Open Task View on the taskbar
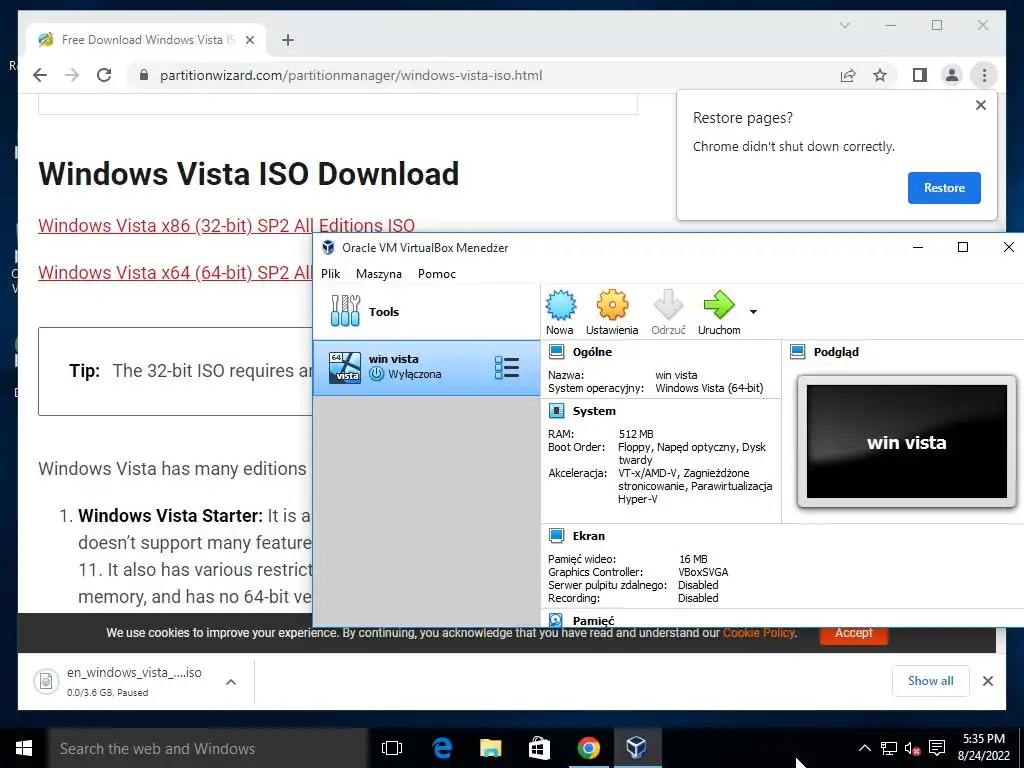This screenshot has width=1024, height=768. 392,748
